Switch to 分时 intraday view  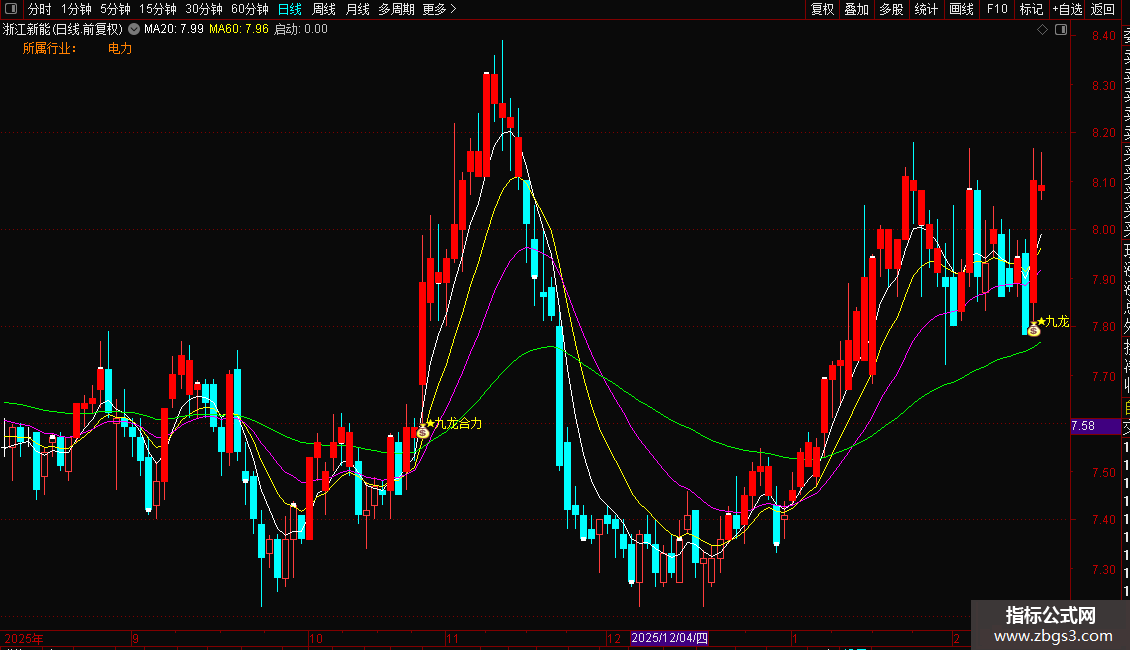[40, 9]
